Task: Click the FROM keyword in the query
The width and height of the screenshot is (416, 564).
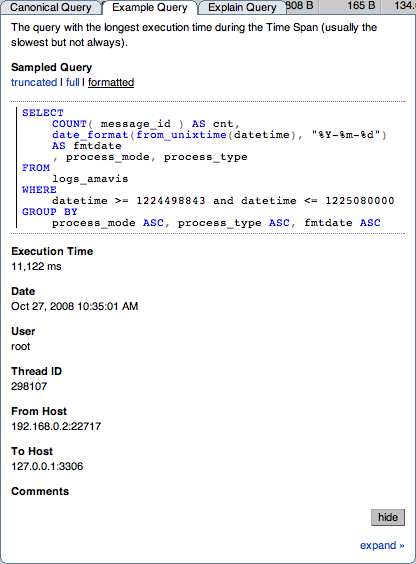Action: [36, 168]
